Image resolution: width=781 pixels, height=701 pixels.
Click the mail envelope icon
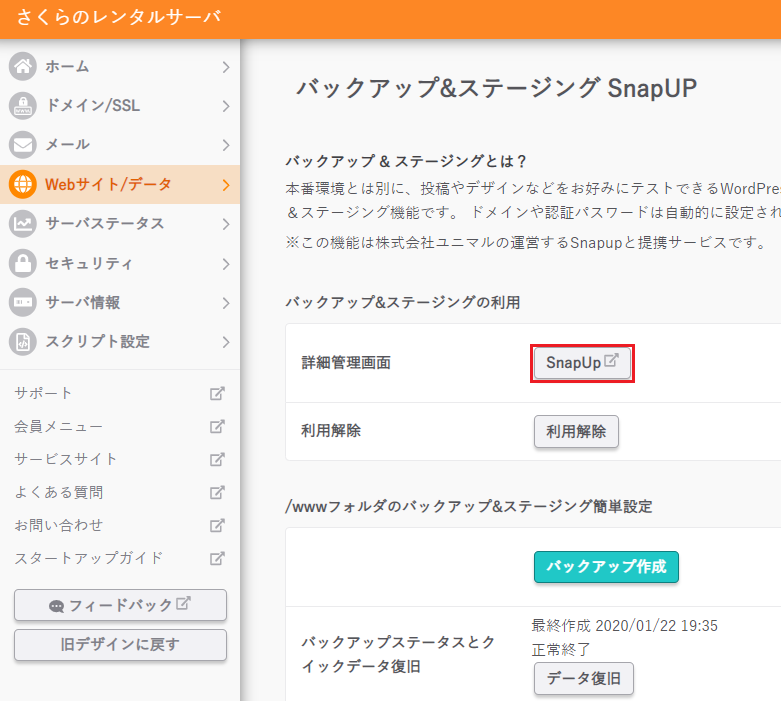pos(23,145)
